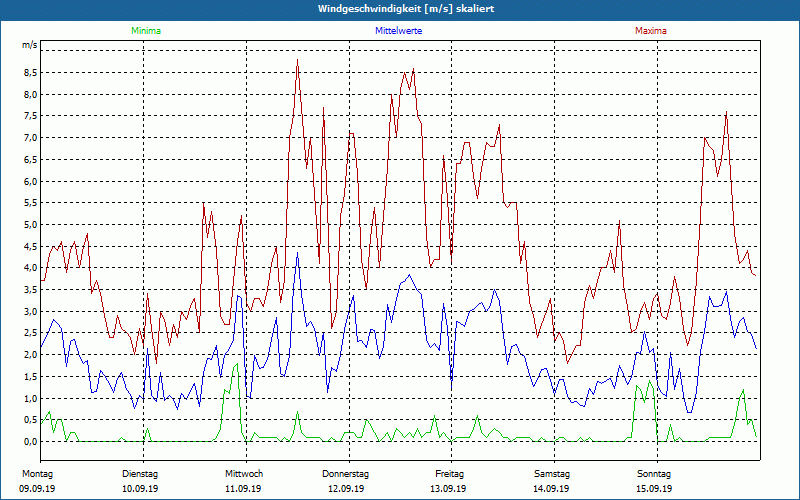
Task: Click the '15.09.19' date label
Action: point(655,489)
